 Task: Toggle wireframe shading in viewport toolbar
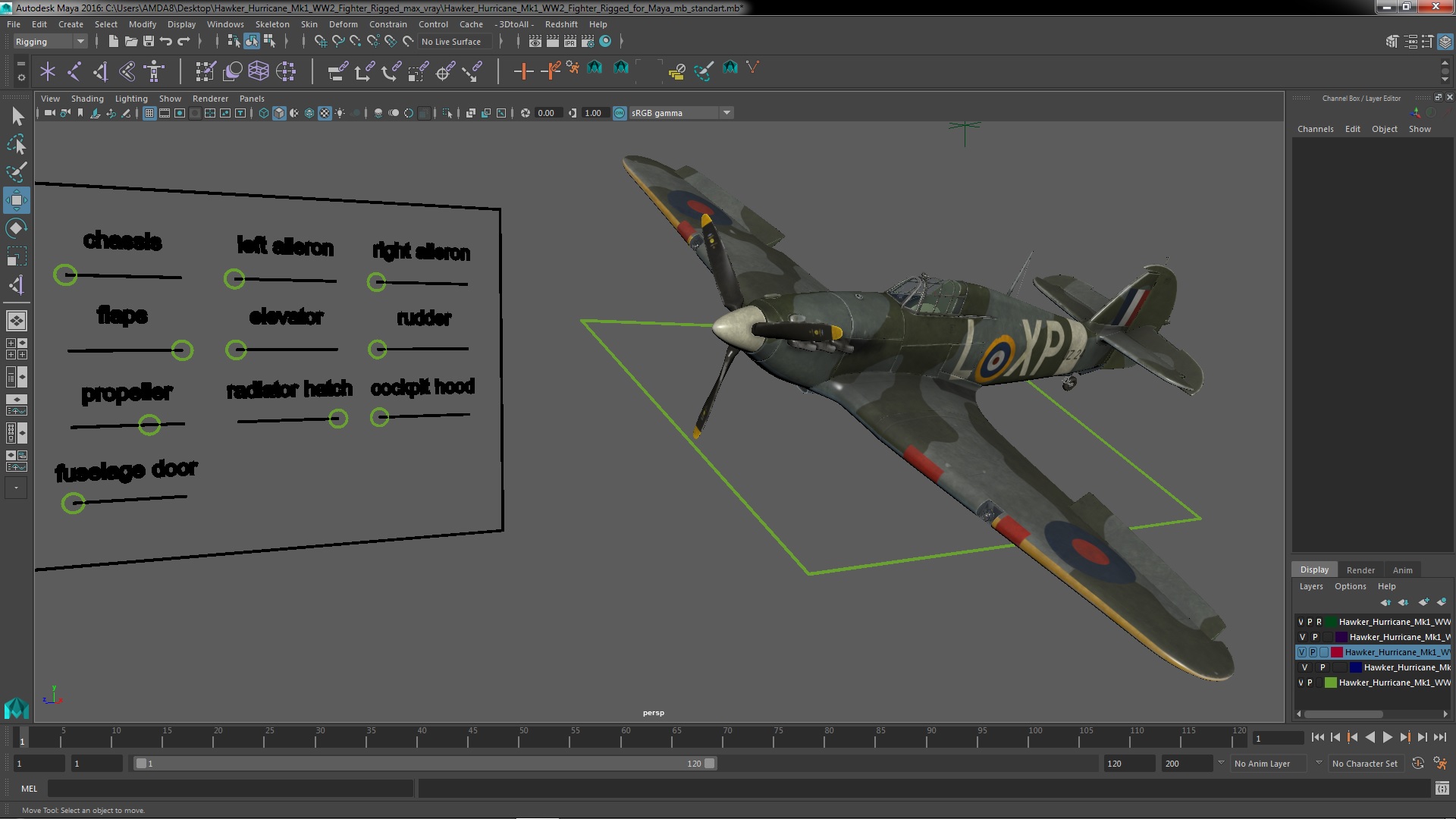point(264,113)
